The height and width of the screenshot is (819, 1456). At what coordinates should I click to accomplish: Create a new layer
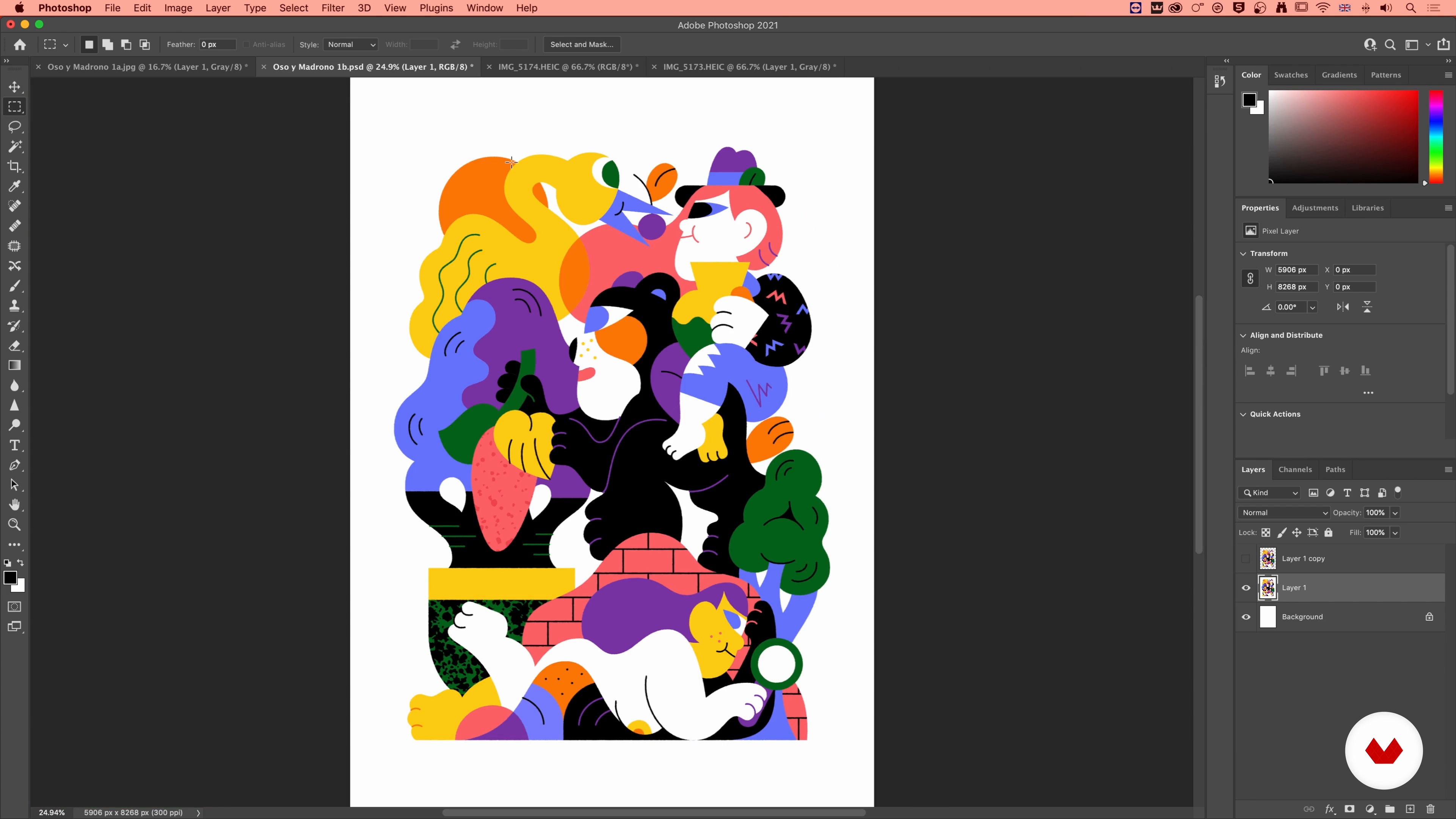coord(1410,809)
